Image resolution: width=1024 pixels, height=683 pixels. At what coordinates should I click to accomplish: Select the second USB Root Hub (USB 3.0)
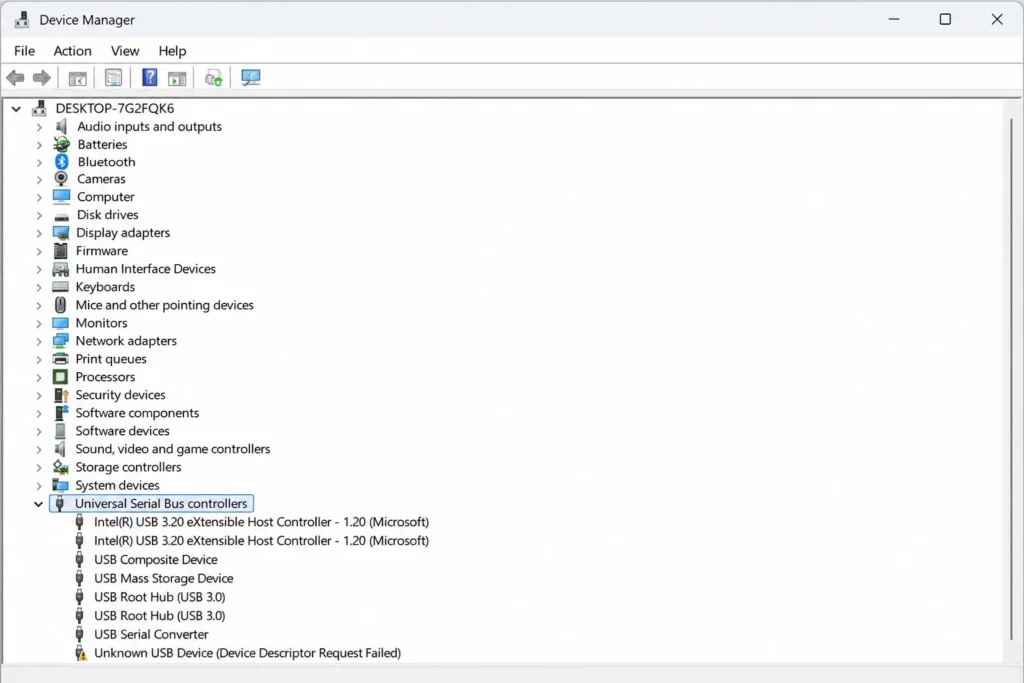[160, 616]
